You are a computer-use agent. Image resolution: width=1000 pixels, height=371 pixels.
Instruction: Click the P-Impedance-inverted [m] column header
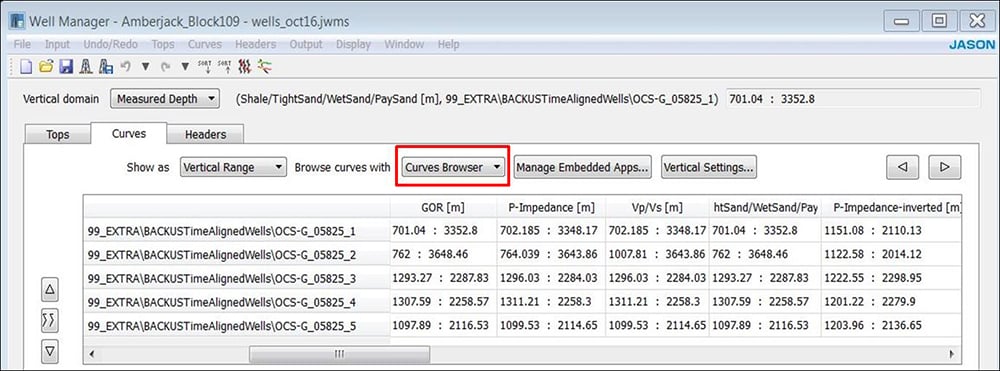[890, 208]
